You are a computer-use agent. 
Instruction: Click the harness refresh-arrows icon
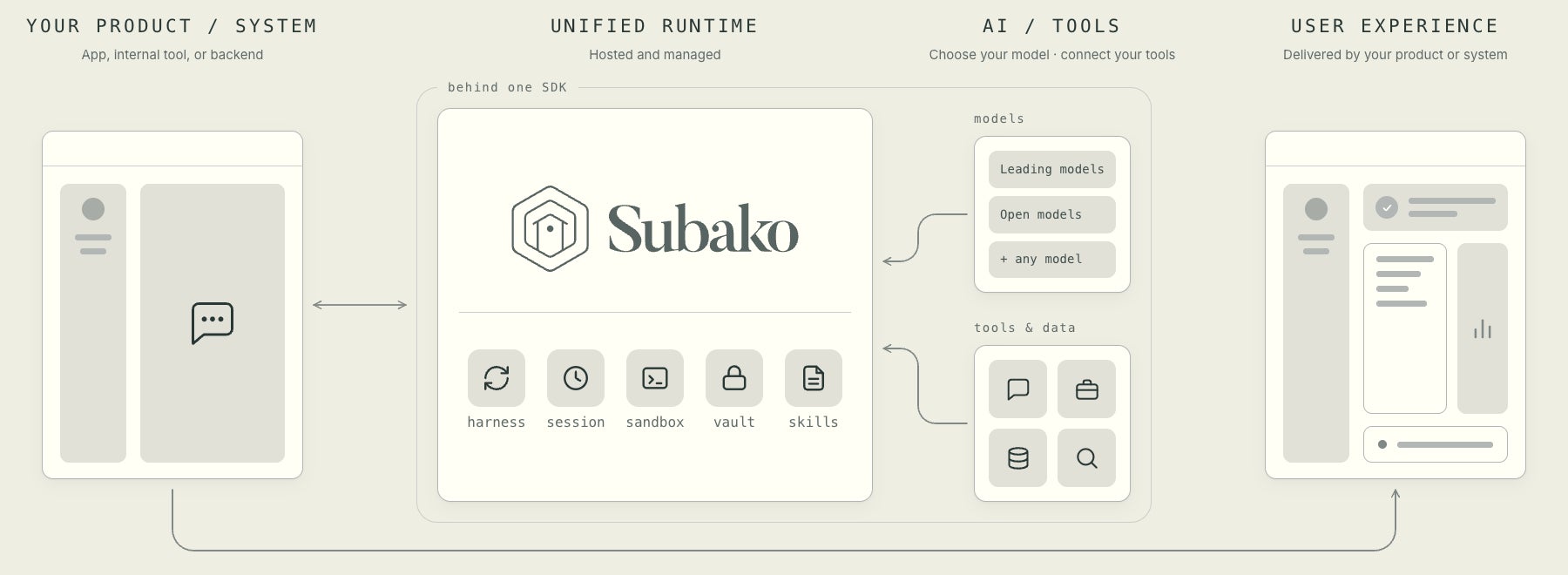point(497,378)
